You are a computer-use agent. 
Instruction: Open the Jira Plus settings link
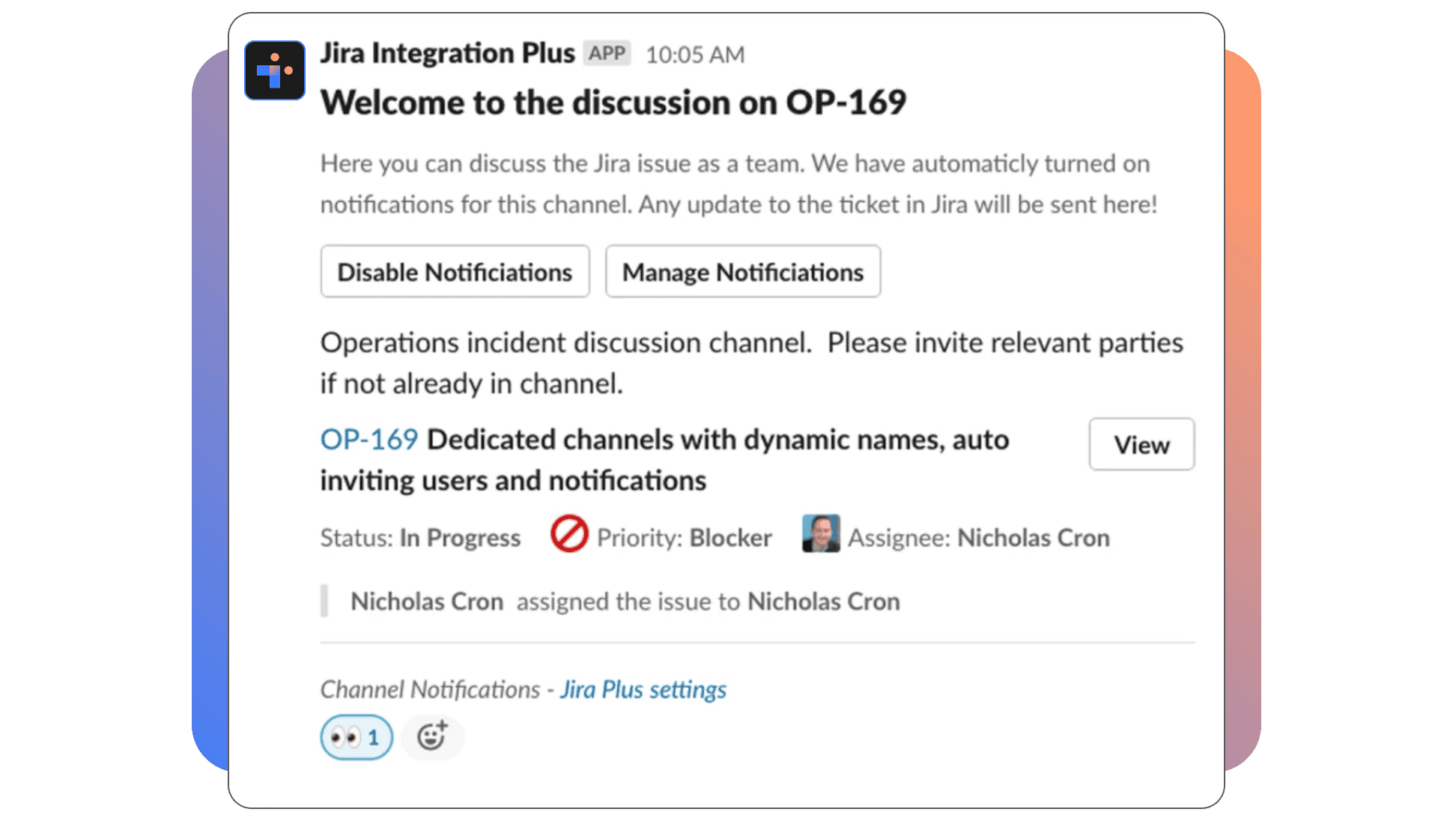pyautogui.click(x=643, y=689)
